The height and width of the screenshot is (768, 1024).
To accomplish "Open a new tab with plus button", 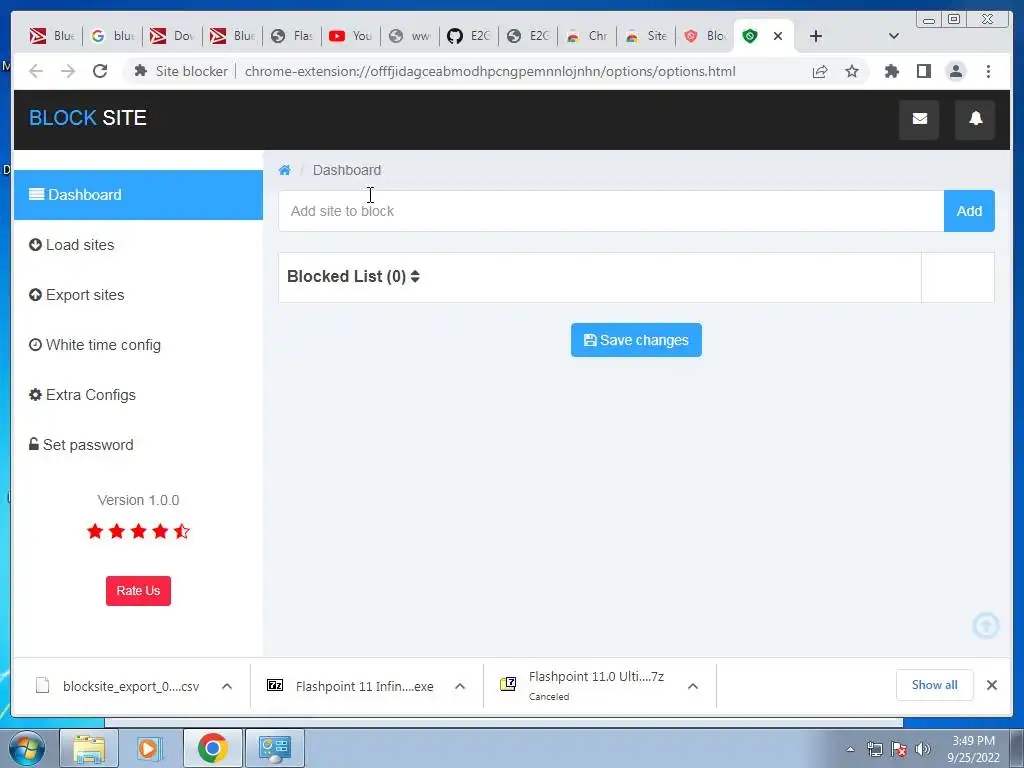I will click(x=816, y=36).
